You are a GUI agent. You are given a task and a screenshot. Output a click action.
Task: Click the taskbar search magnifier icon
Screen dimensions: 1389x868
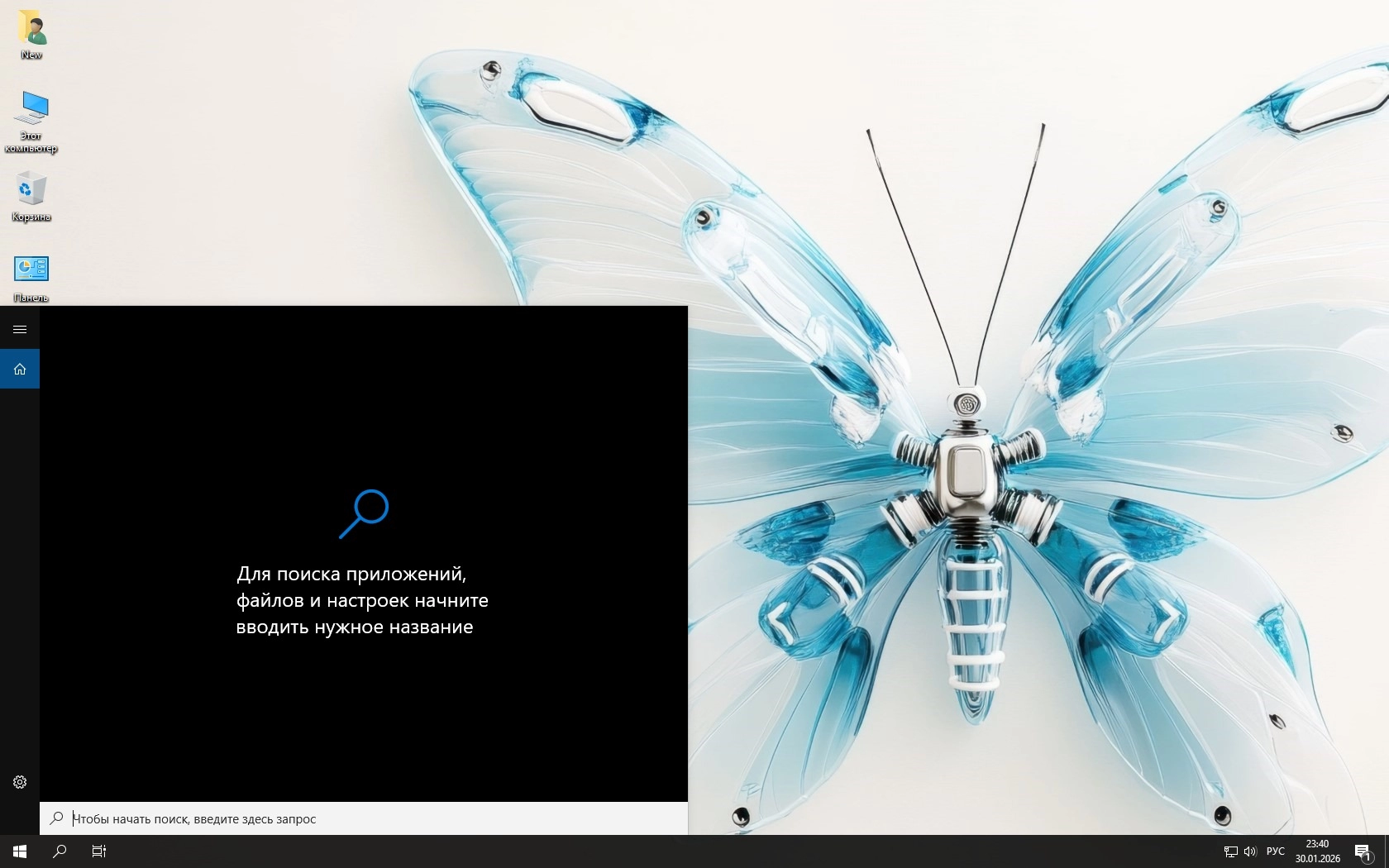pyautogui.click(x=60, y=851)
